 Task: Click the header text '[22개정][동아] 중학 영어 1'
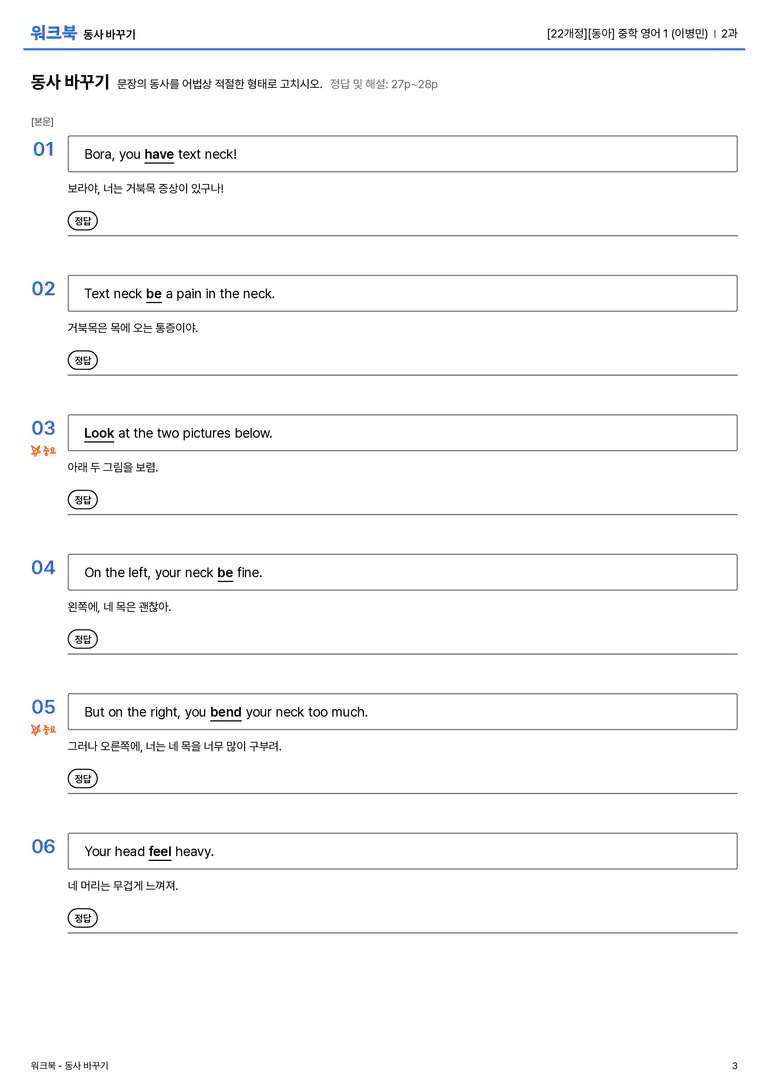point(607,33)
